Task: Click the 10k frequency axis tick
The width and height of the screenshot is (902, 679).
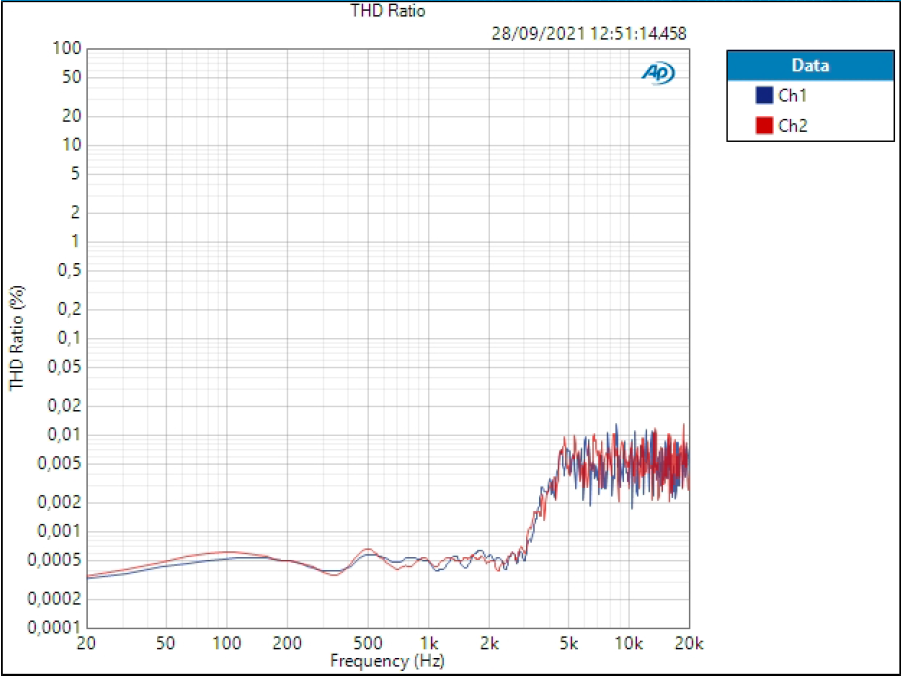Action: tap(628, 643)
